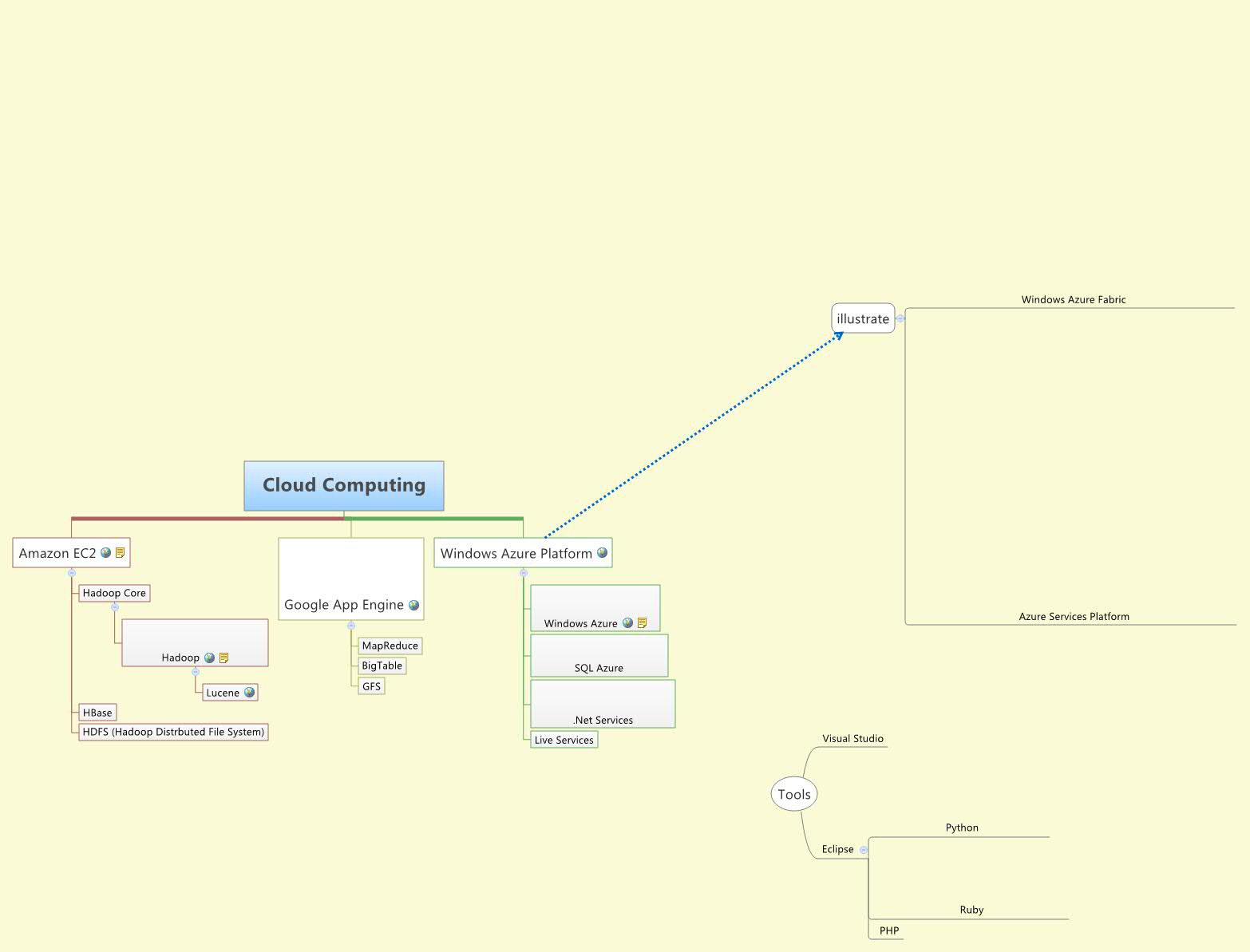Click the notes icon beside Amazon EC2

click(121, 553)
